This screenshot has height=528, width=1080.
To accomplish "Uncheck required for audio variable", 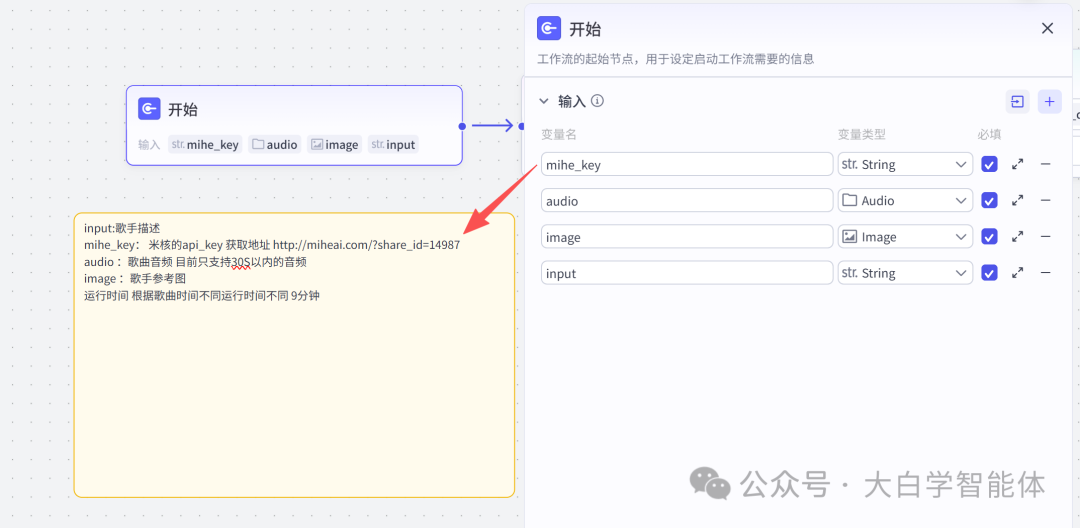I will click(989, 200).
